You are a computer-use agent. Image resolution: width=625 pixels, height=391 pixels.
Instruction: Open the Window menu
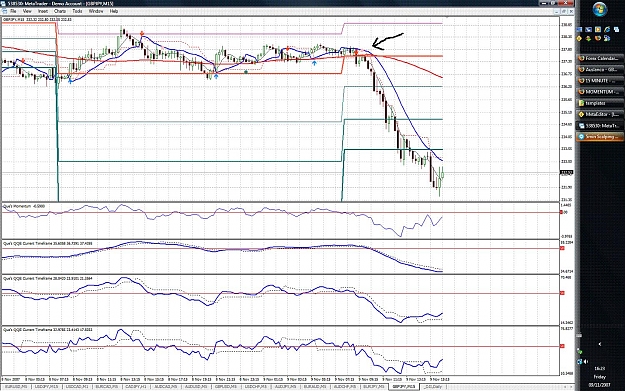(96, 11)
